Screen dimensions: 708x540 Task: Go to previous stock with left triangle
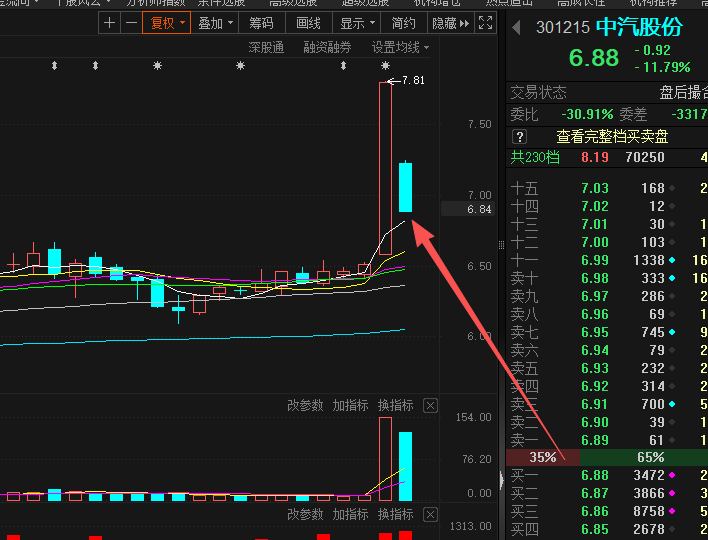[517, 28]
